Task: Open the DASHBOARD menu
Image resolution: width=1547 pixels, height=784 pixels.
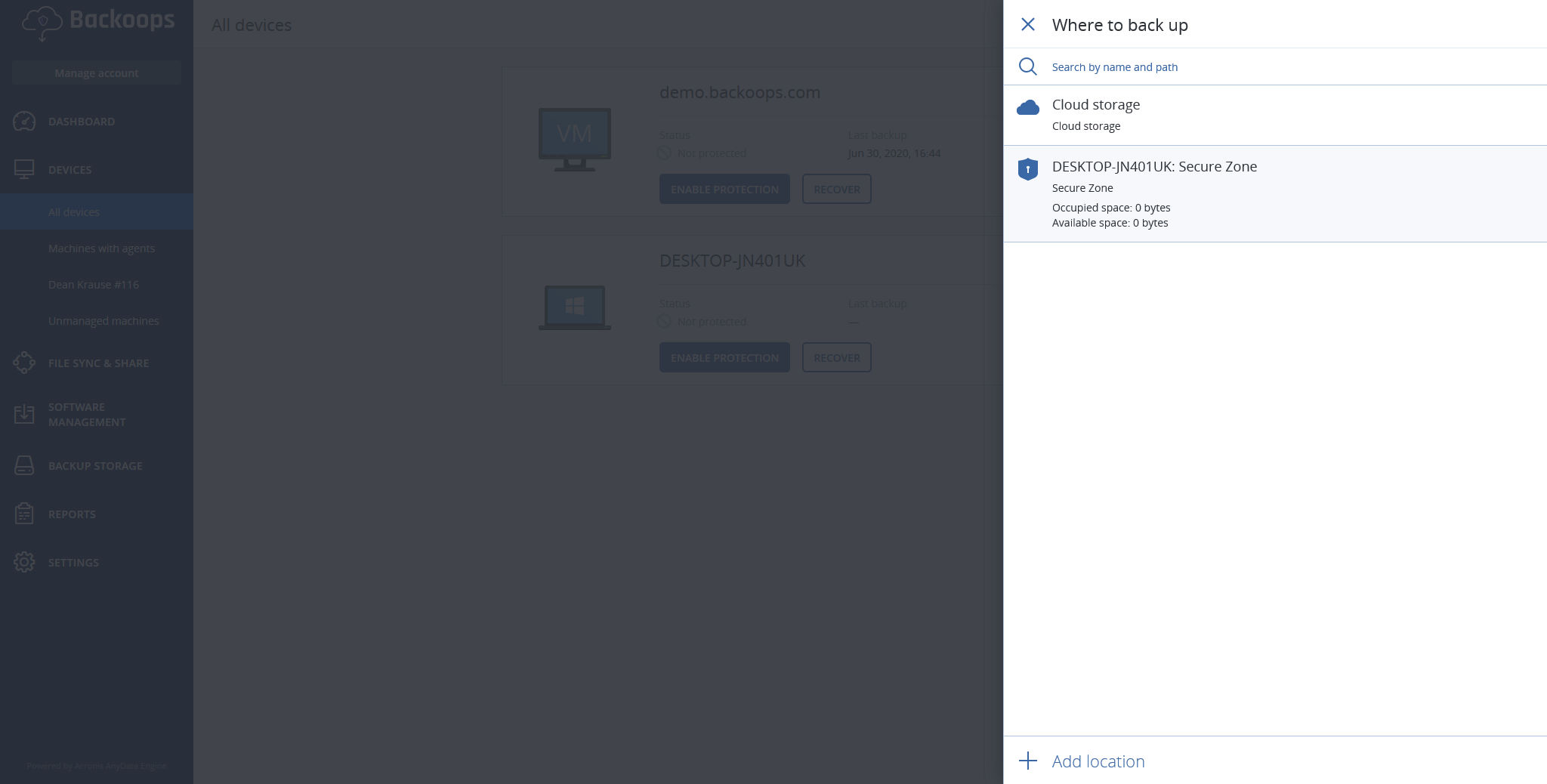Action: (82, 122)
